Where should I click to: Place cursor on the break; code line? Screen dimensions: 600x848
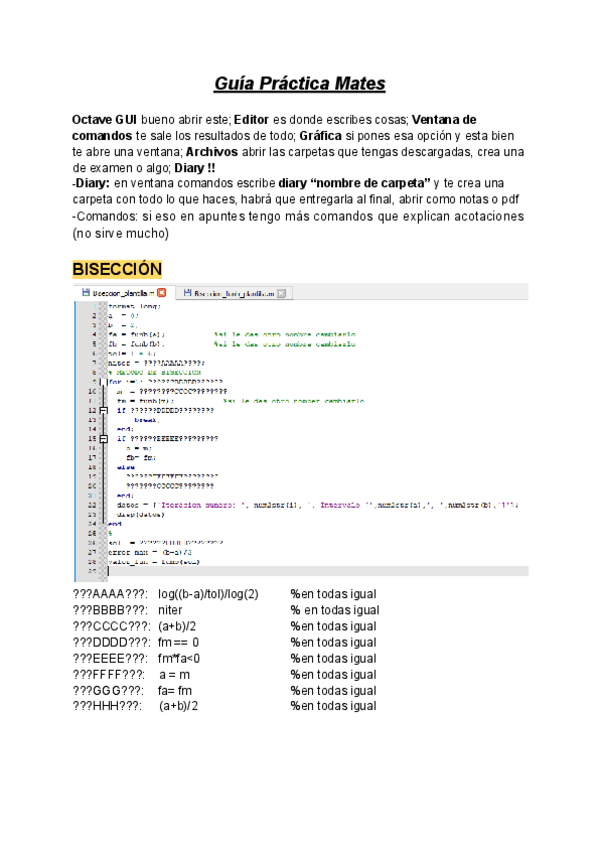click(x=146, y=420)
